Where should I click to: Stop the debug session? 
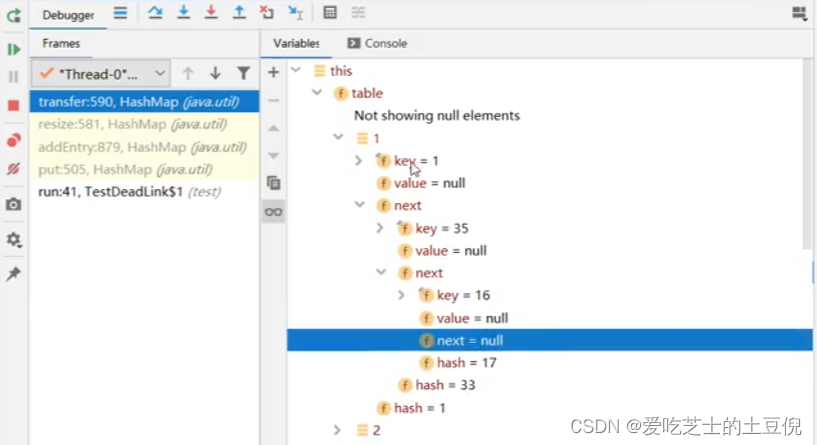[x=14, y=105]
